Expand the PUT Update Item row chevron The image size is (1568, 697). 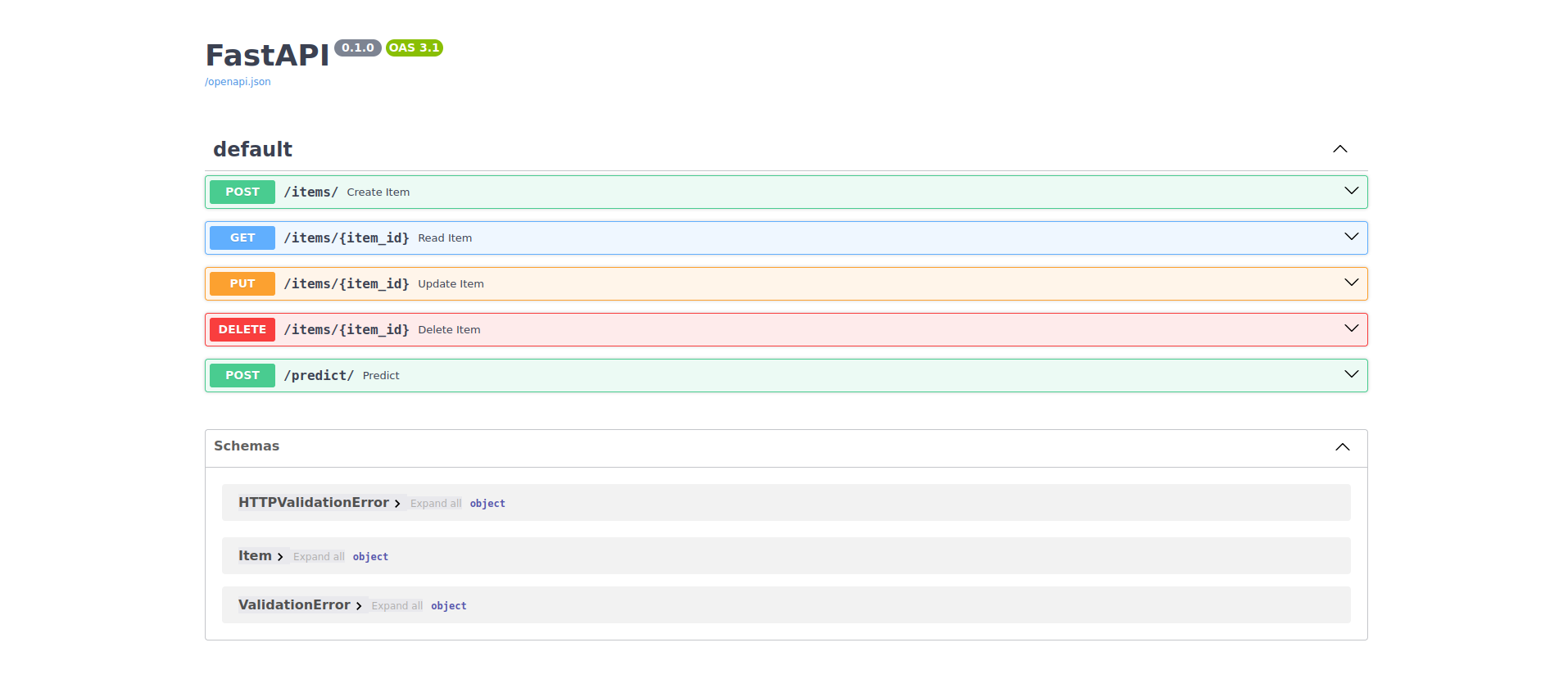[1352, 283]
